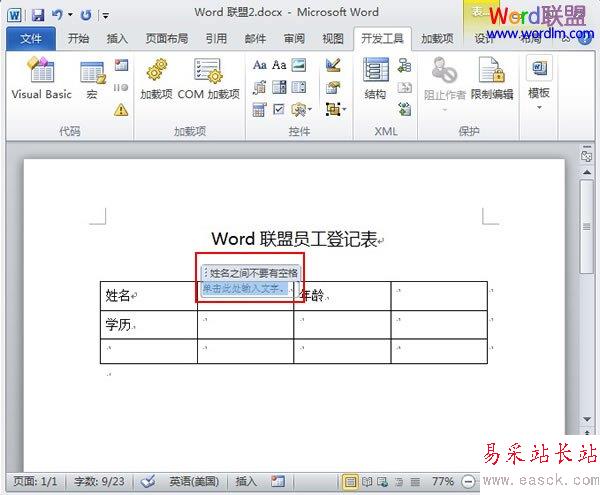This screenshot has width=600, height=495.
Task: Open the Visual Basic editor
Action: [41, 78]
